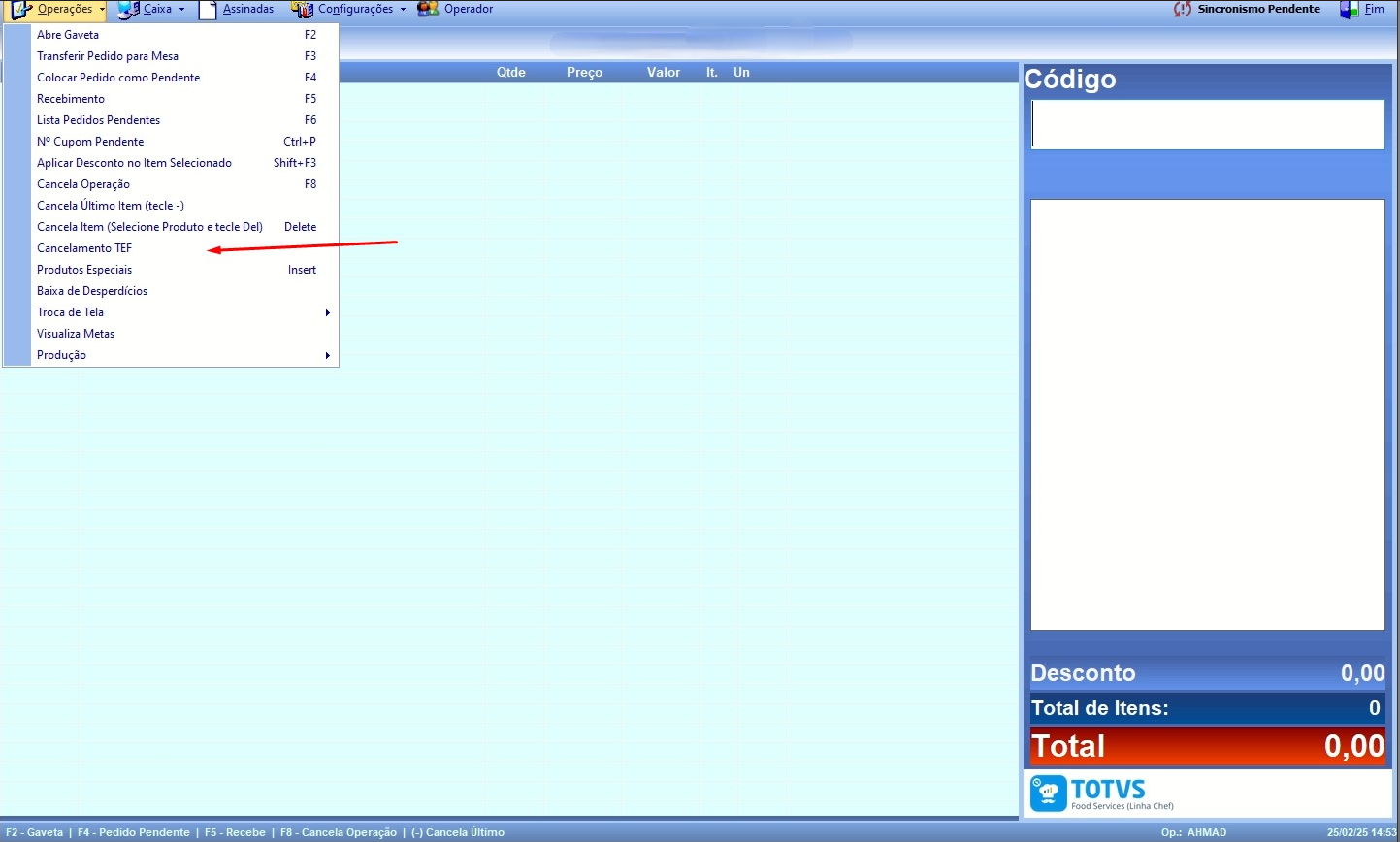The height and width of the screenshot is (842, 1400).
Task: Click the Fim exit icon
Action: [1349, 10]
